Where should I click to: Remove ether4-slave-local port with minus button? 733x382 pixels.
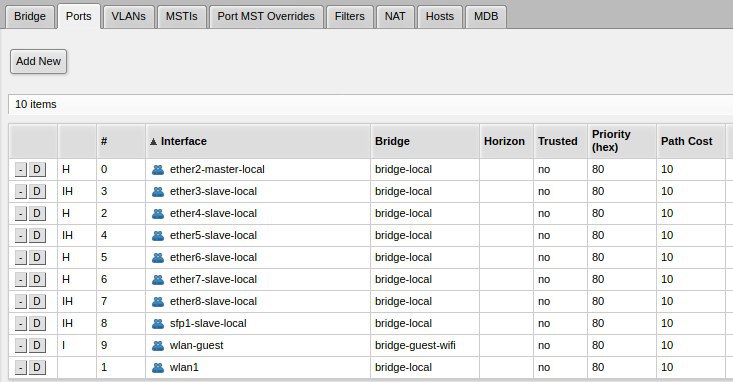21,214
